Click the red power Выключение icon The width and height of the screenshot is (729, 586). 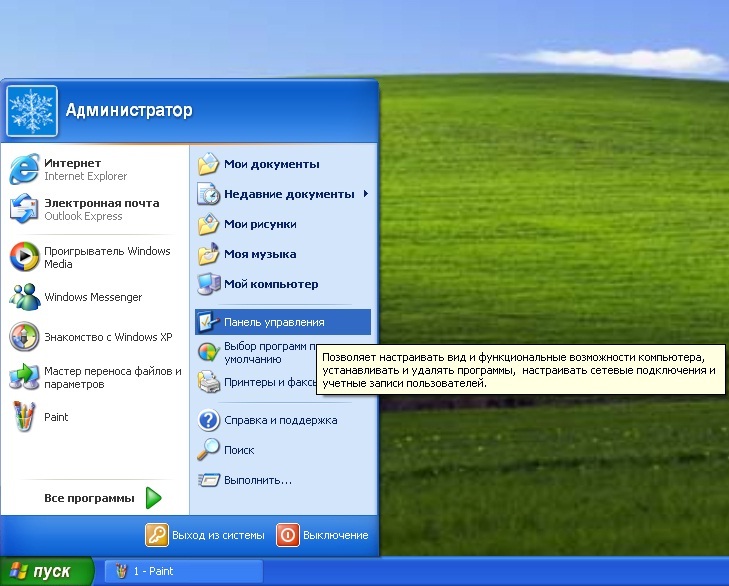[288, 535]
